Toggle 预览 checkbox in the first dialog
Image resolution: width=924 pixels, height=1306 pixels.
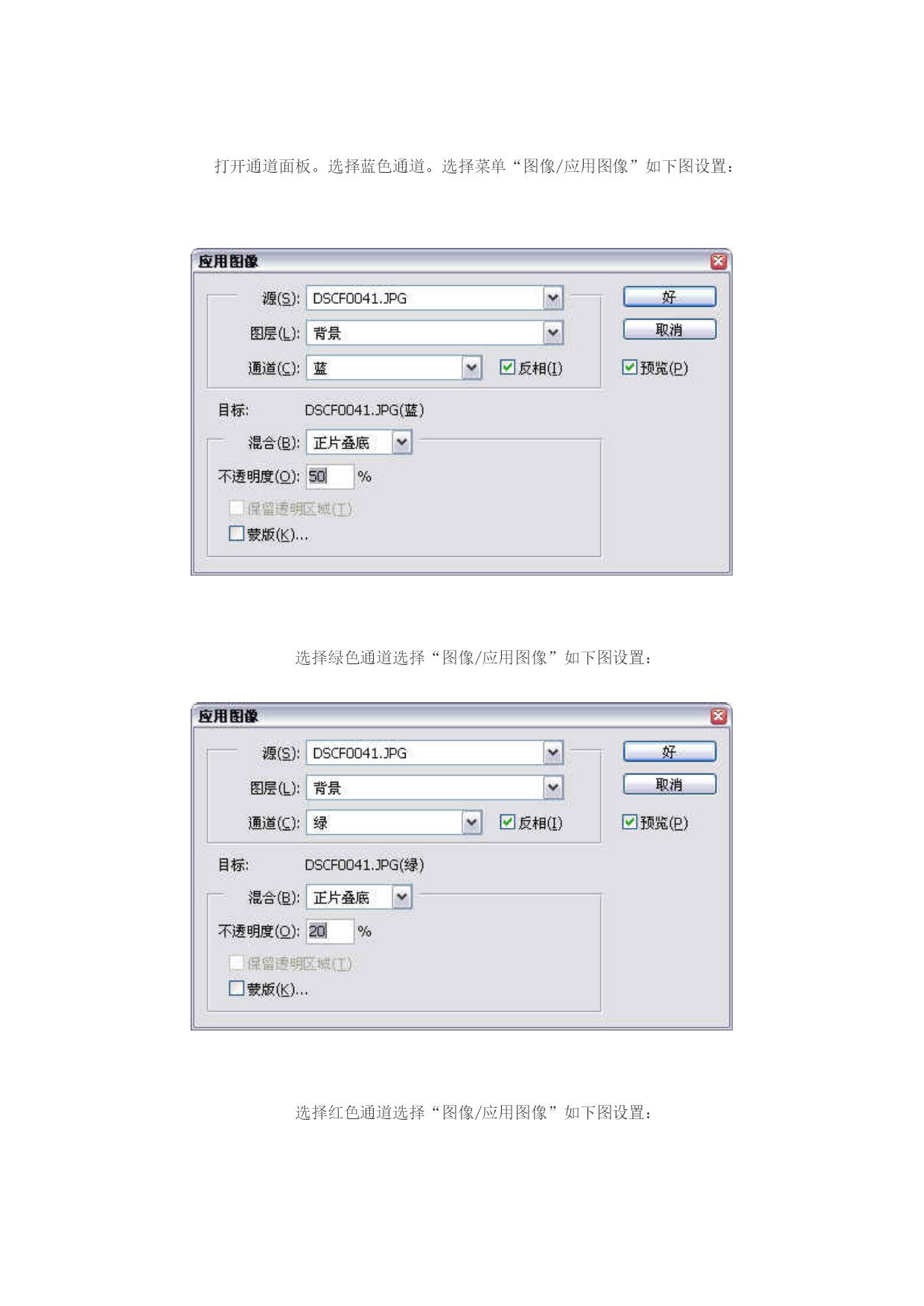[629, 367]
